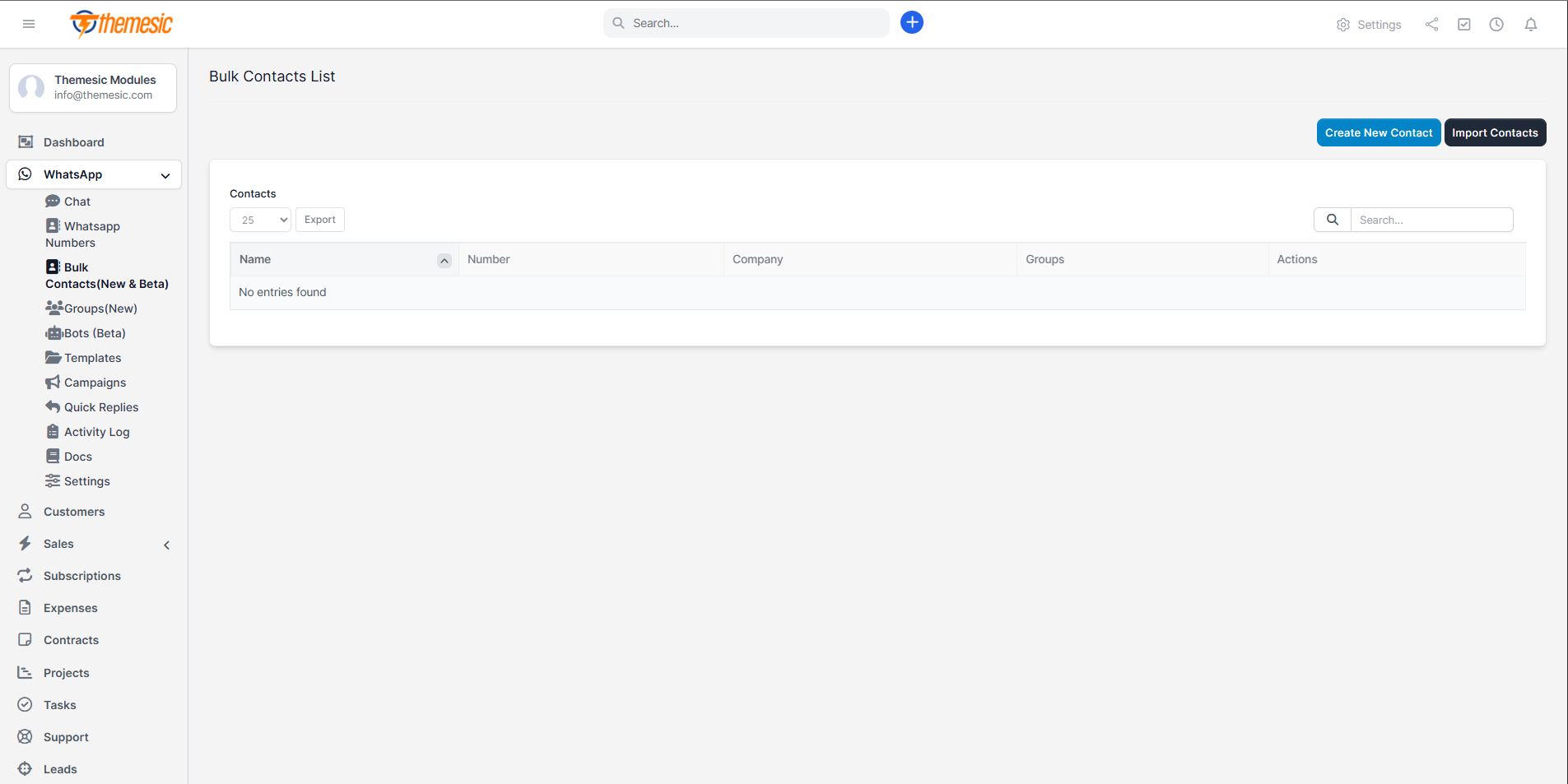Screen dimensions: 1568x784
Task: Go to Dashboard
Action: coord(73,142)
